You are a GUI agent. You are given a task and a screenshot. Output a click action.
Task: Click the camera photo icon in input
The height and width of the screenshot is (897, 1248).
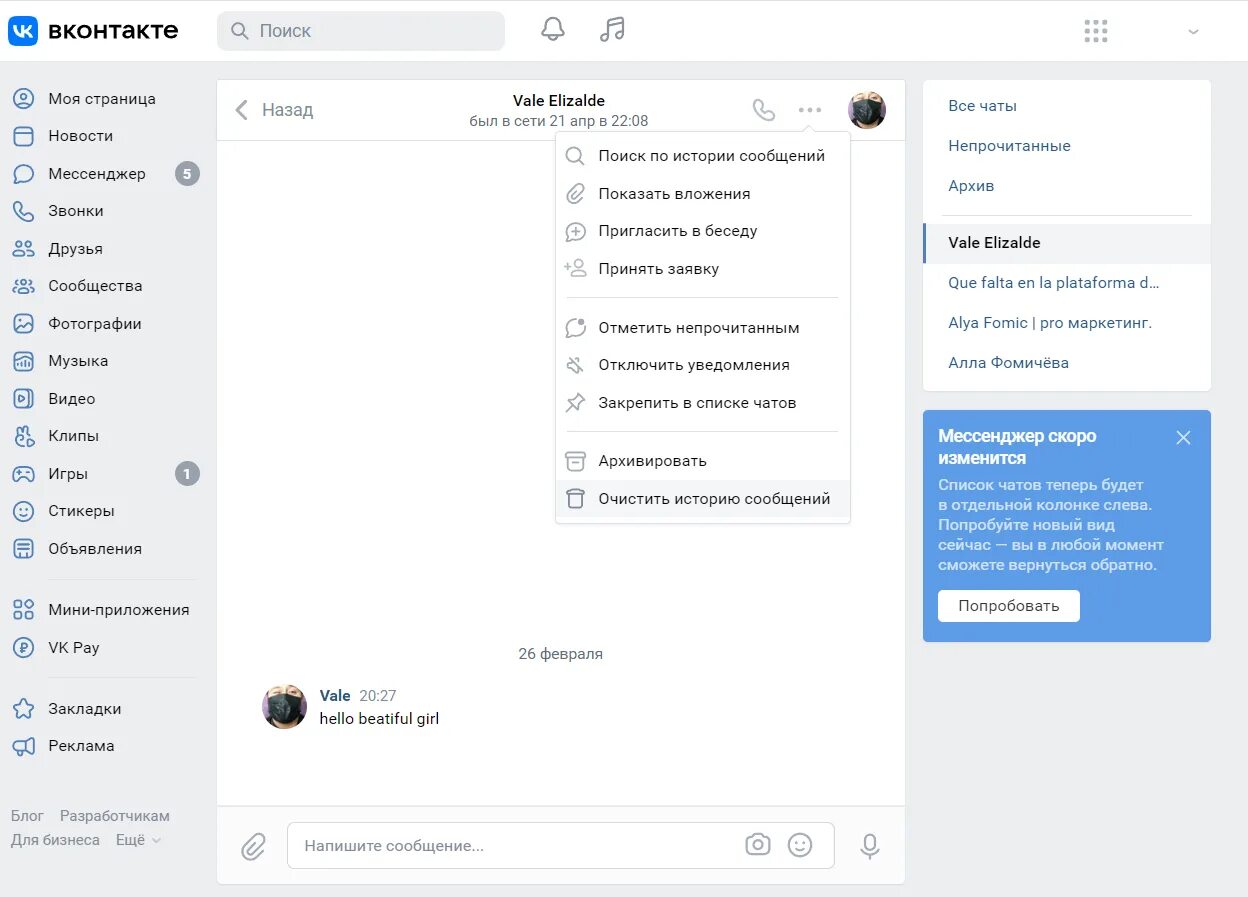[x=758, y=845]
